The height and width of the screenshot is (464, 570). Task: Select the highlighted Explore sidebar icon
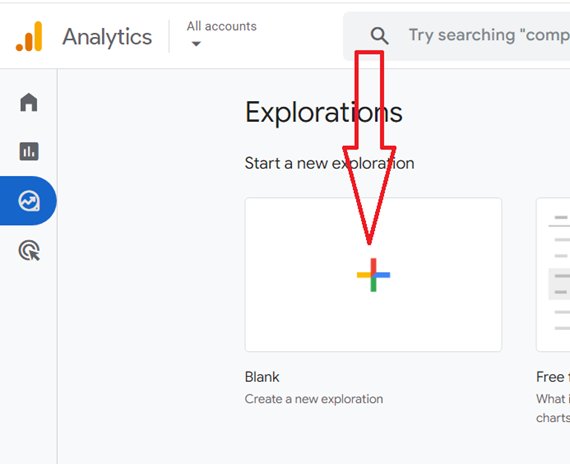coord(29,201)
